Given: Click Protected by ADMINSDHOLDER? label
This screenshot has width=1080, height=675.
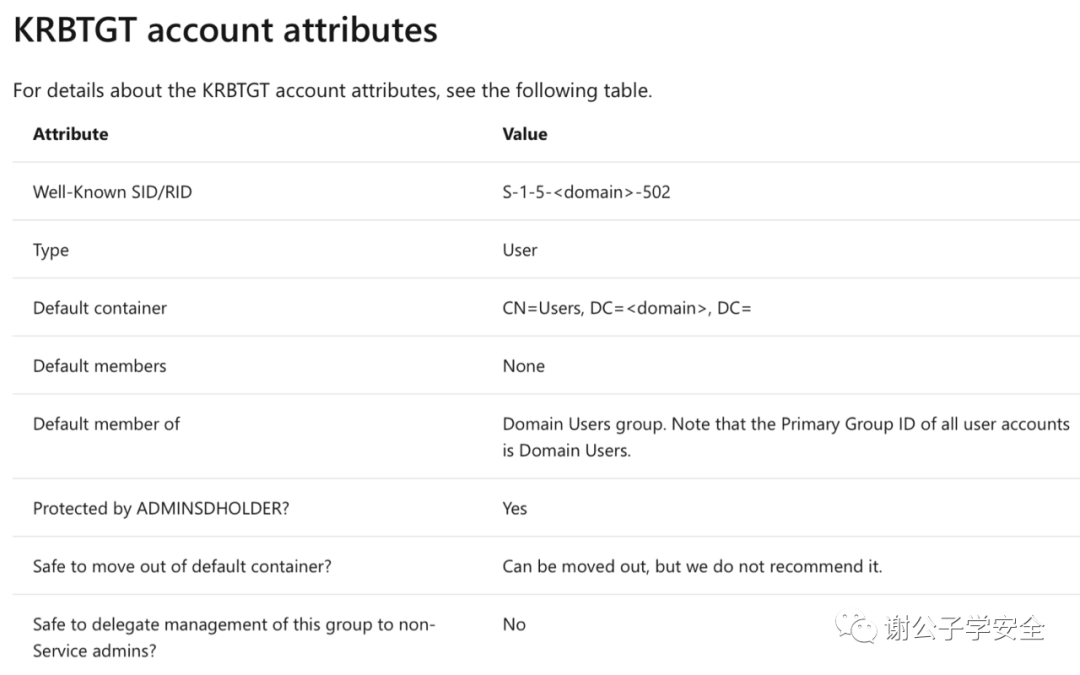Looking at the screenshot, I should click(161, 508).
